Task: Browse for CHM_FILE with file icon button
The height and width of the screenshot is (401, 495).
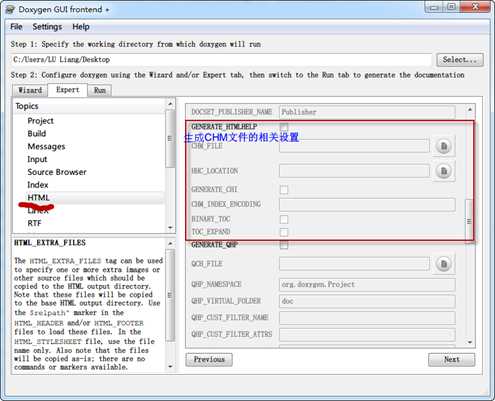Action: tap(444, 146)
